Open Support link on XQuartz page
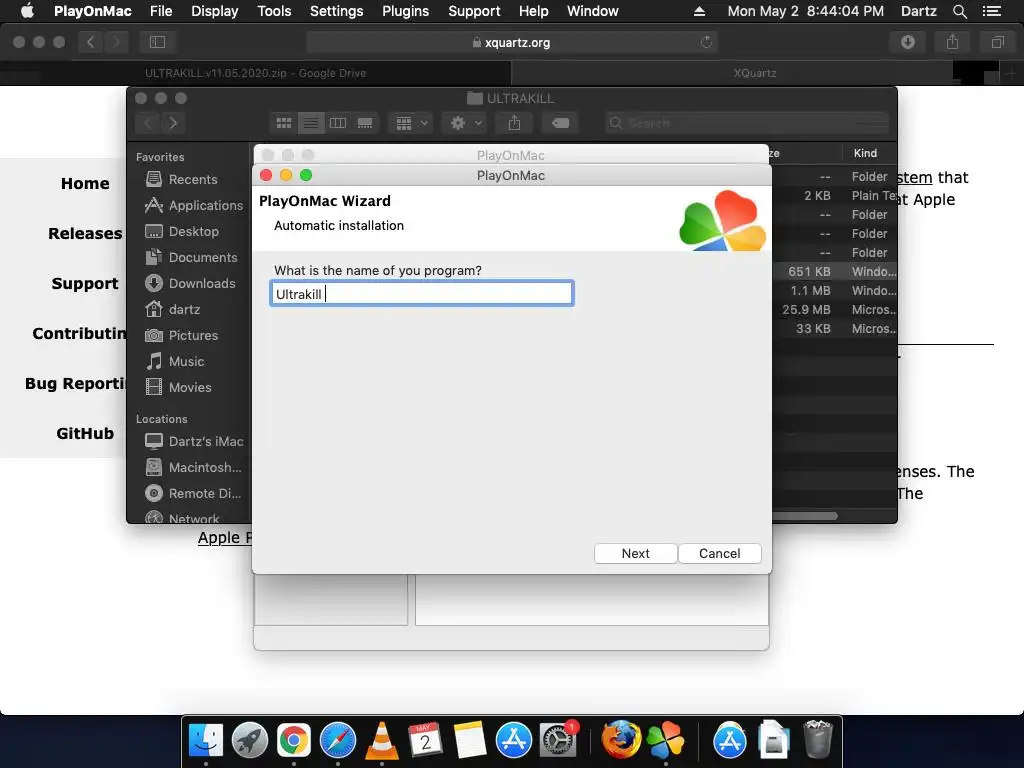This screenshot has height=768, width=1024. [x=85, y=283]
